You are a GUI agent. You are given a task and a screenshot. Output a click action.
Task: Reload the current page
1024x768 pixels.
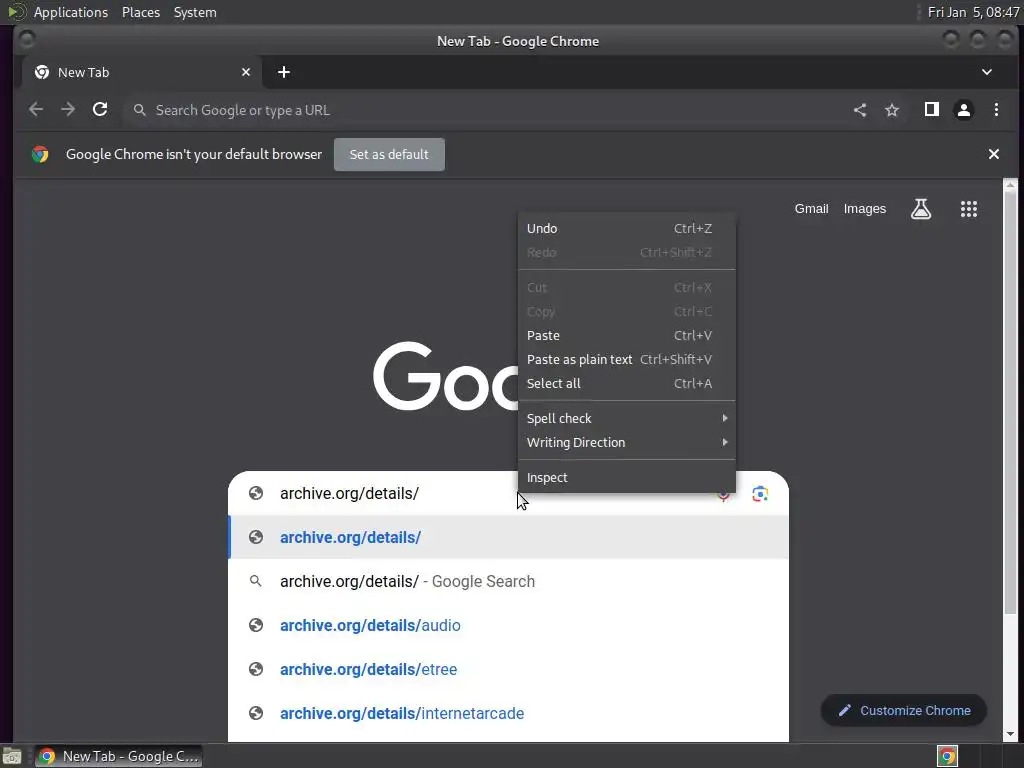pyautogui.click(x=100, y=110)
